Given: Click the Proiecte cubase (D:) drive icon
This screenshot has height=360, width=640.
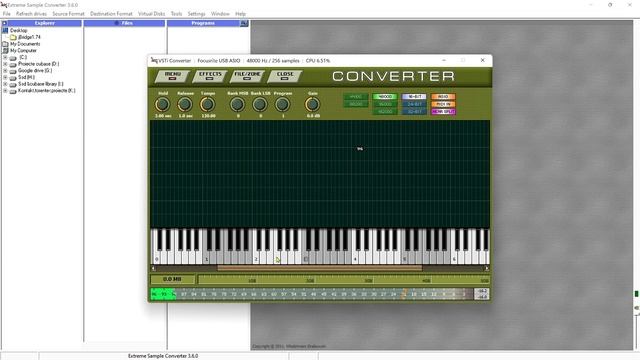Looking at the screenshot, I should tap(13, 64).
